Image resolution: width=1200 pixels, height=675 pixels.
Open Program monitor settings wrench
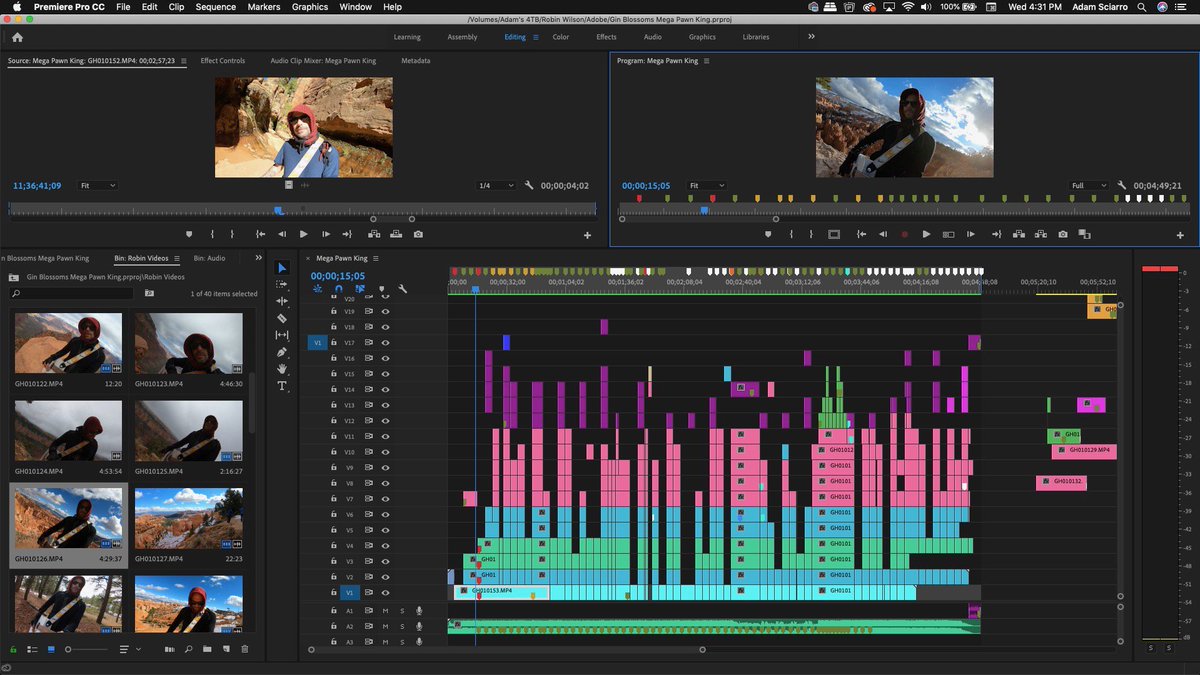1122,185
